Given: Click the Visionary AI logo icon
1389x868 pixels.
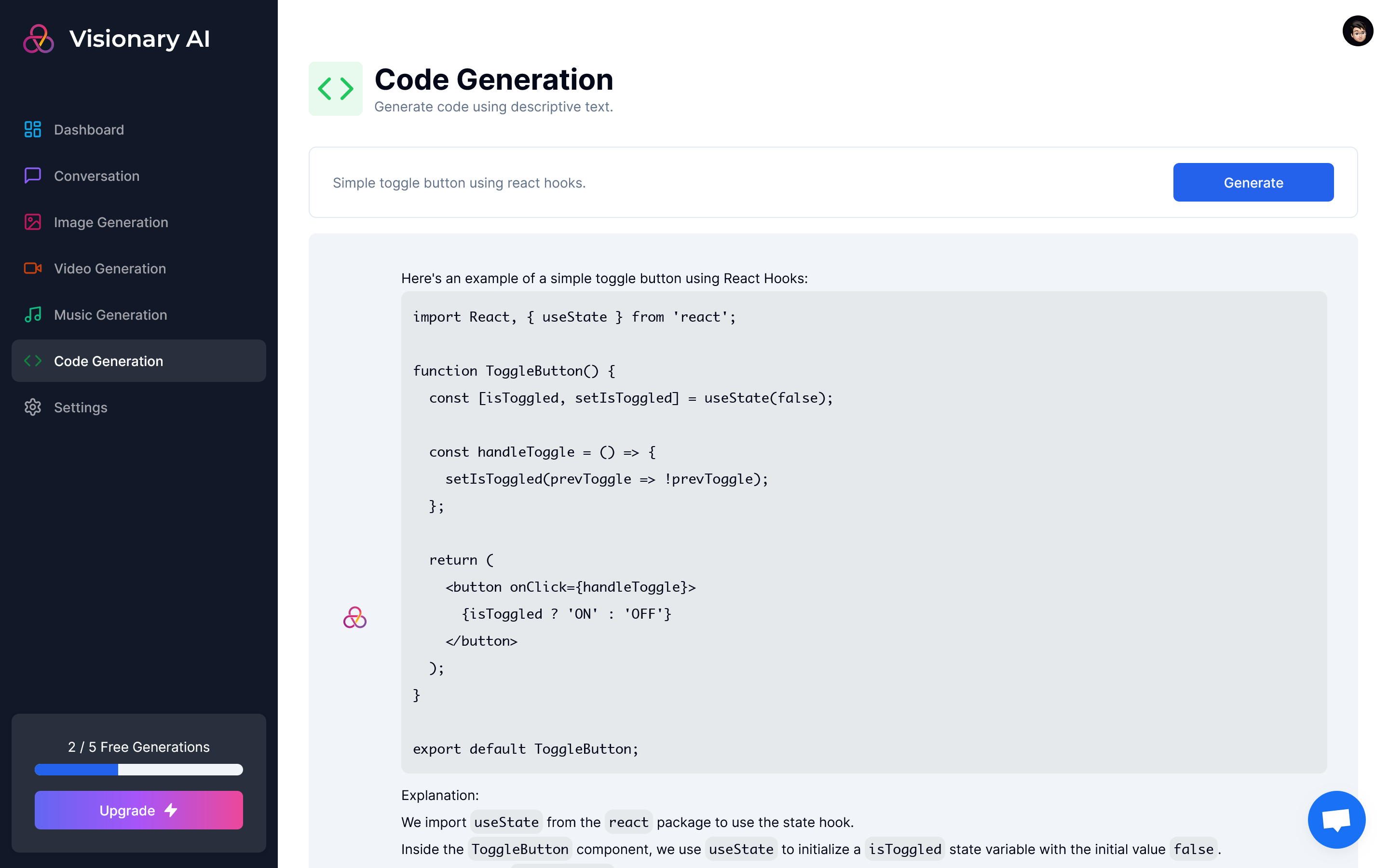Looking at the screenshot, I should [39, 39].
